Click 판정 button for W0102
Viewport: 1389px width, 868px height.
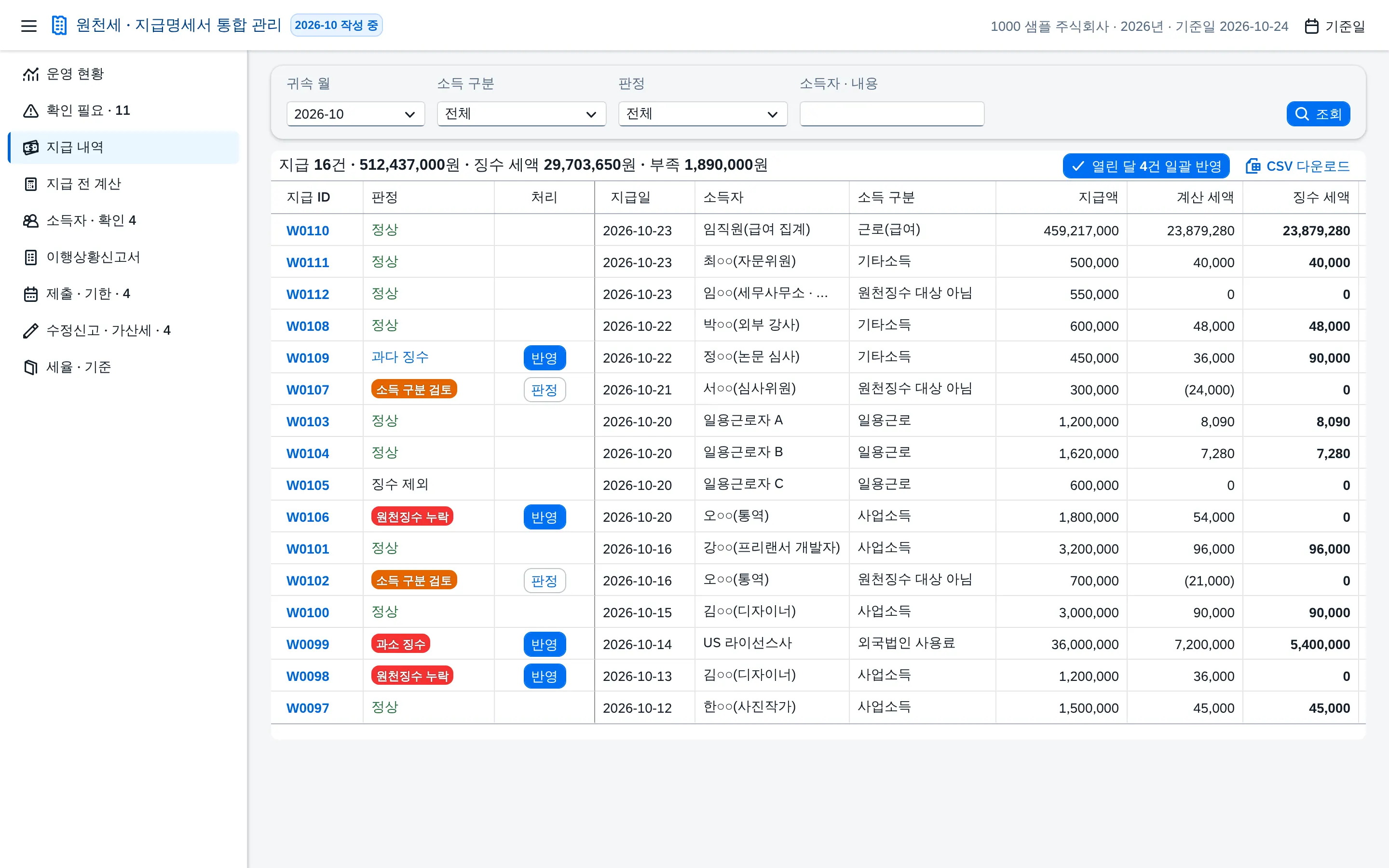544,581
